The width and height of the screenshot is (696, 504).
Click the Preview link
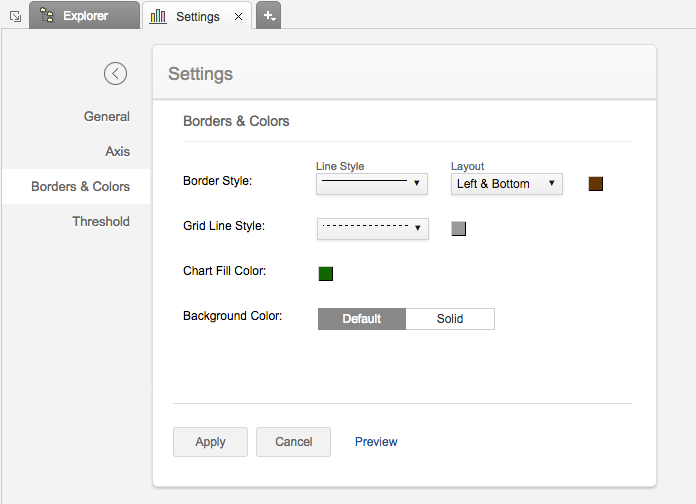(376, 442)
